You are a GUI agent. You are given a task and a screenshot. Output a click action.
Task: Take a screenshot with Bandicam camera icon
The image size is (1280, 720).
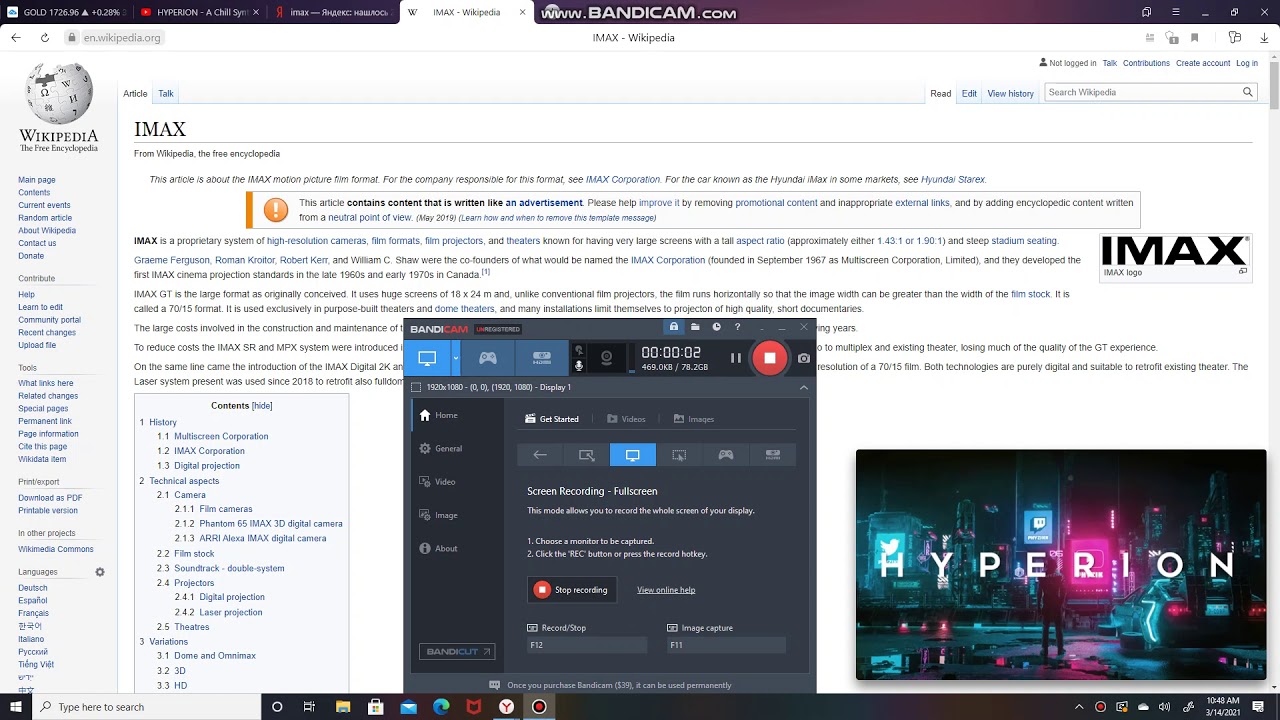point(804,358)
